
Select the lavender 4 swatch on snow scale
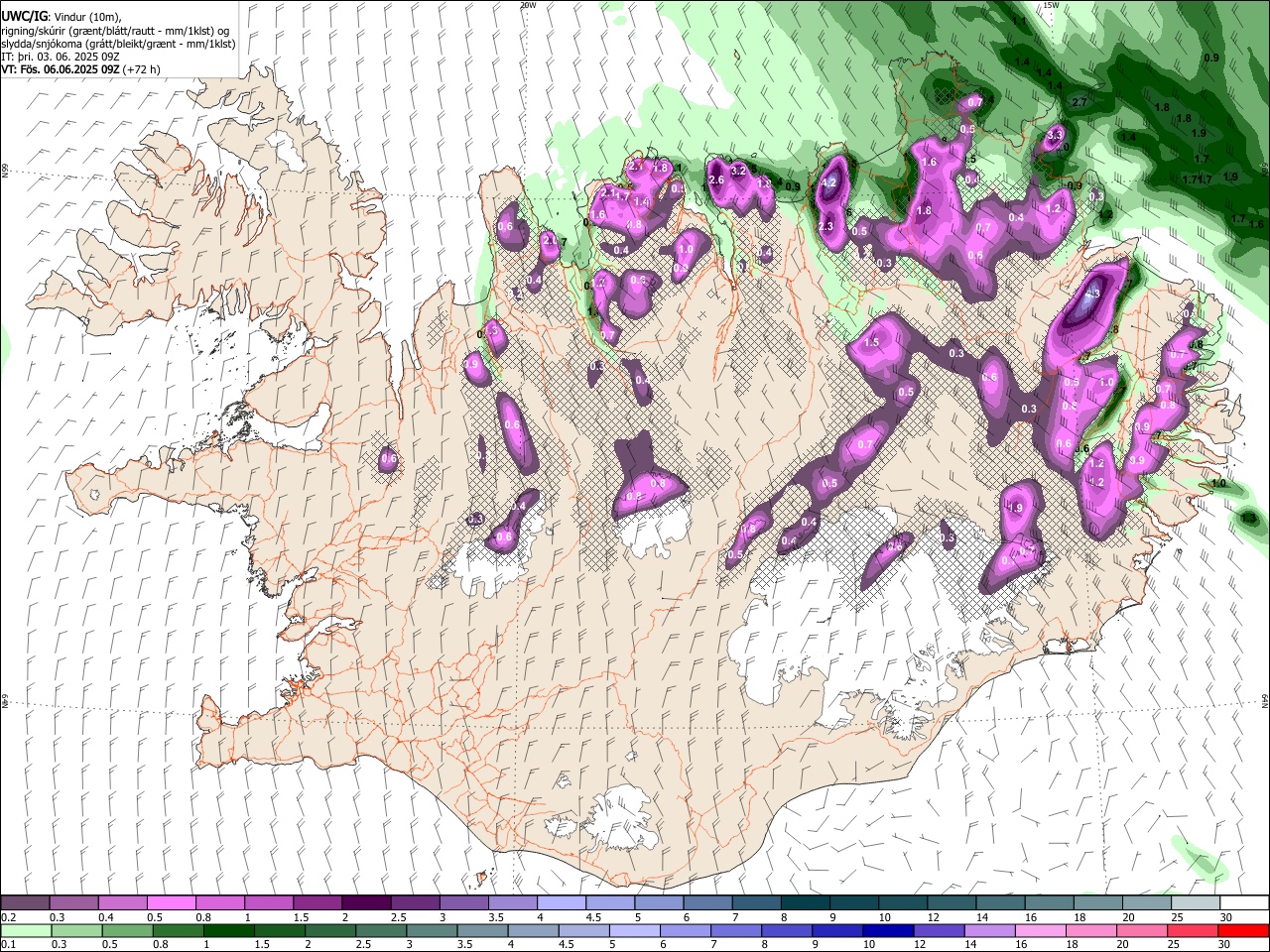(560, 903)
